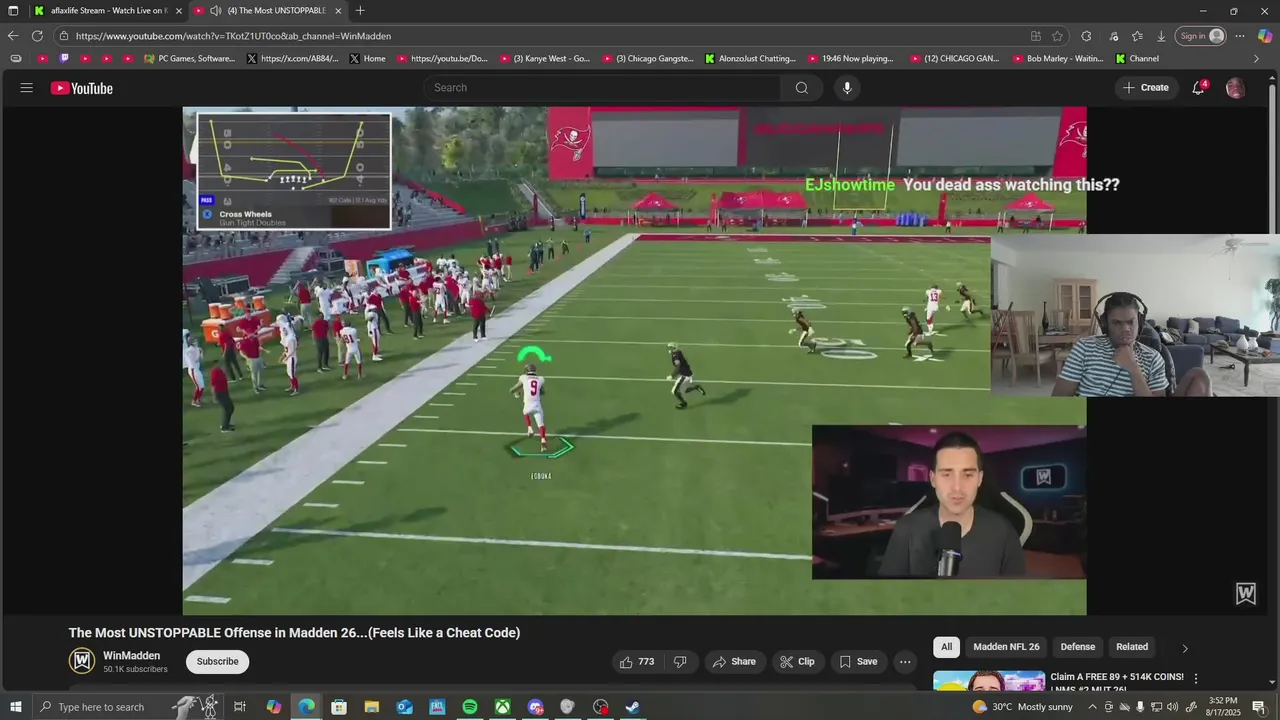Open Edge settings and more menu
Image resolution: width=1280 pixels, height=720 pixels.
(x=1240, y=36)
